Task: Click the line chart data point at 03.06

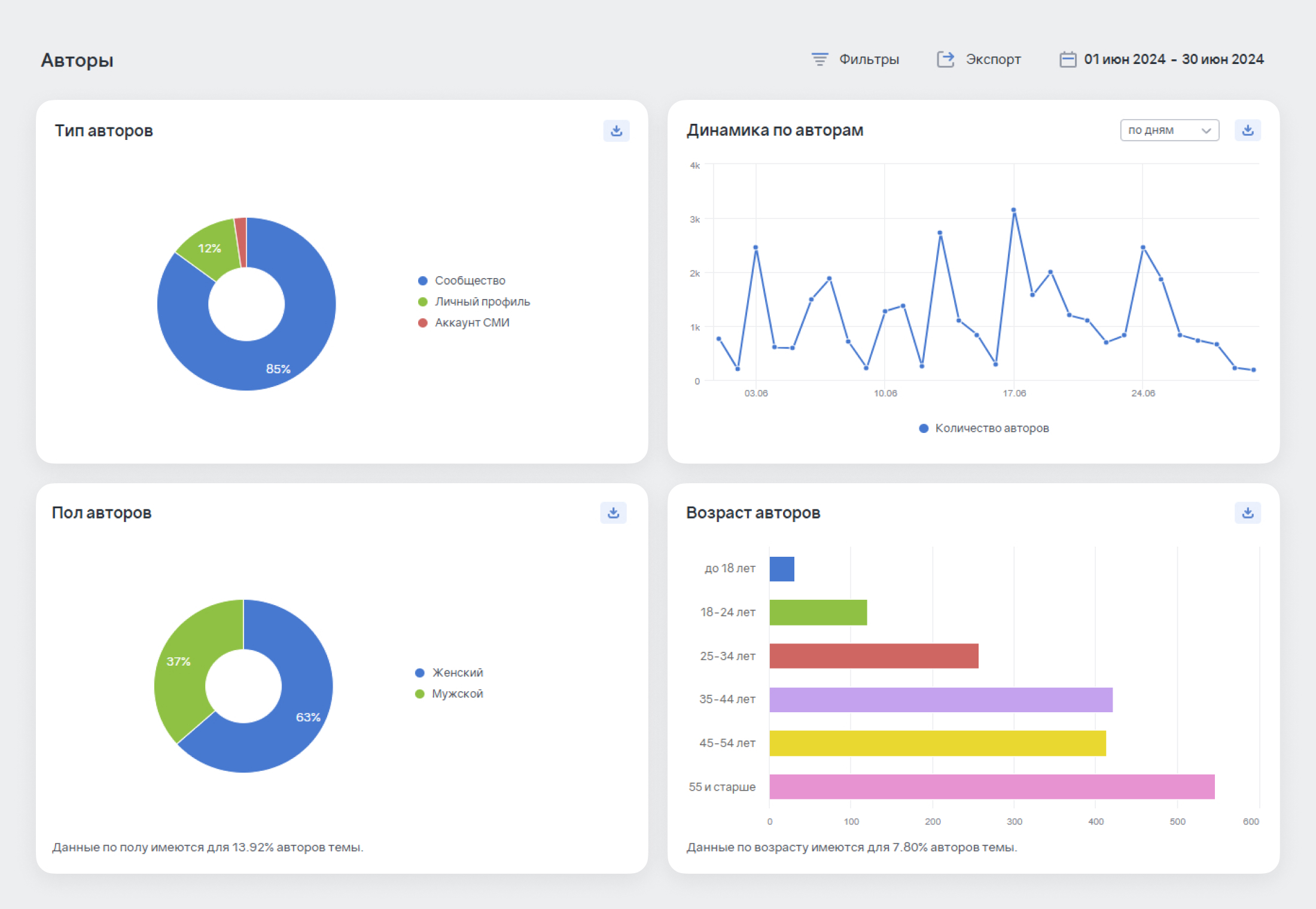Action: point(756,247)
